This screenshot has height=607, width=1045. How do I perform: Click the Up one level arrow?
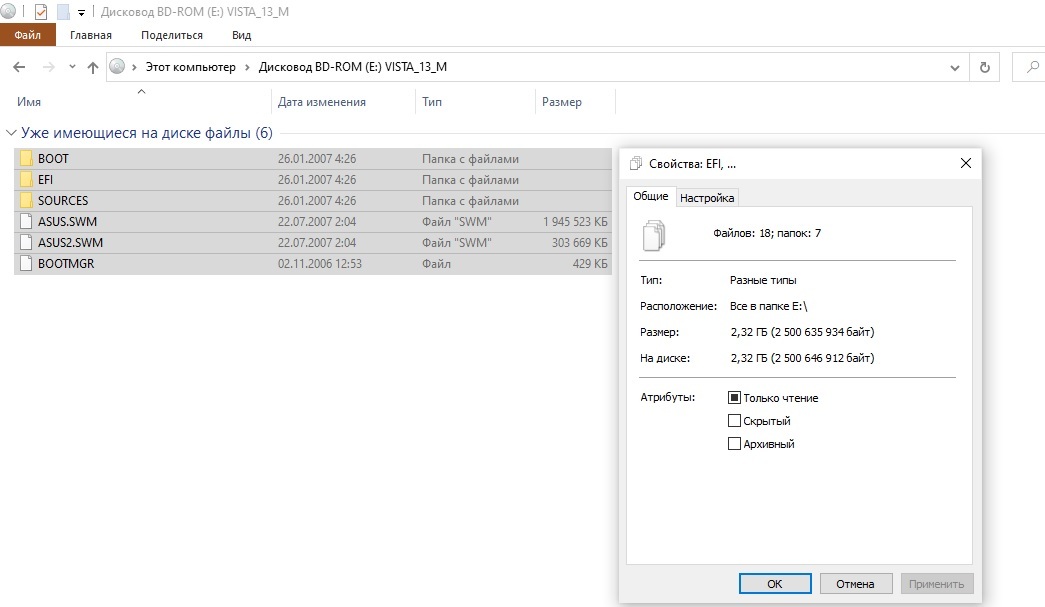93,67
